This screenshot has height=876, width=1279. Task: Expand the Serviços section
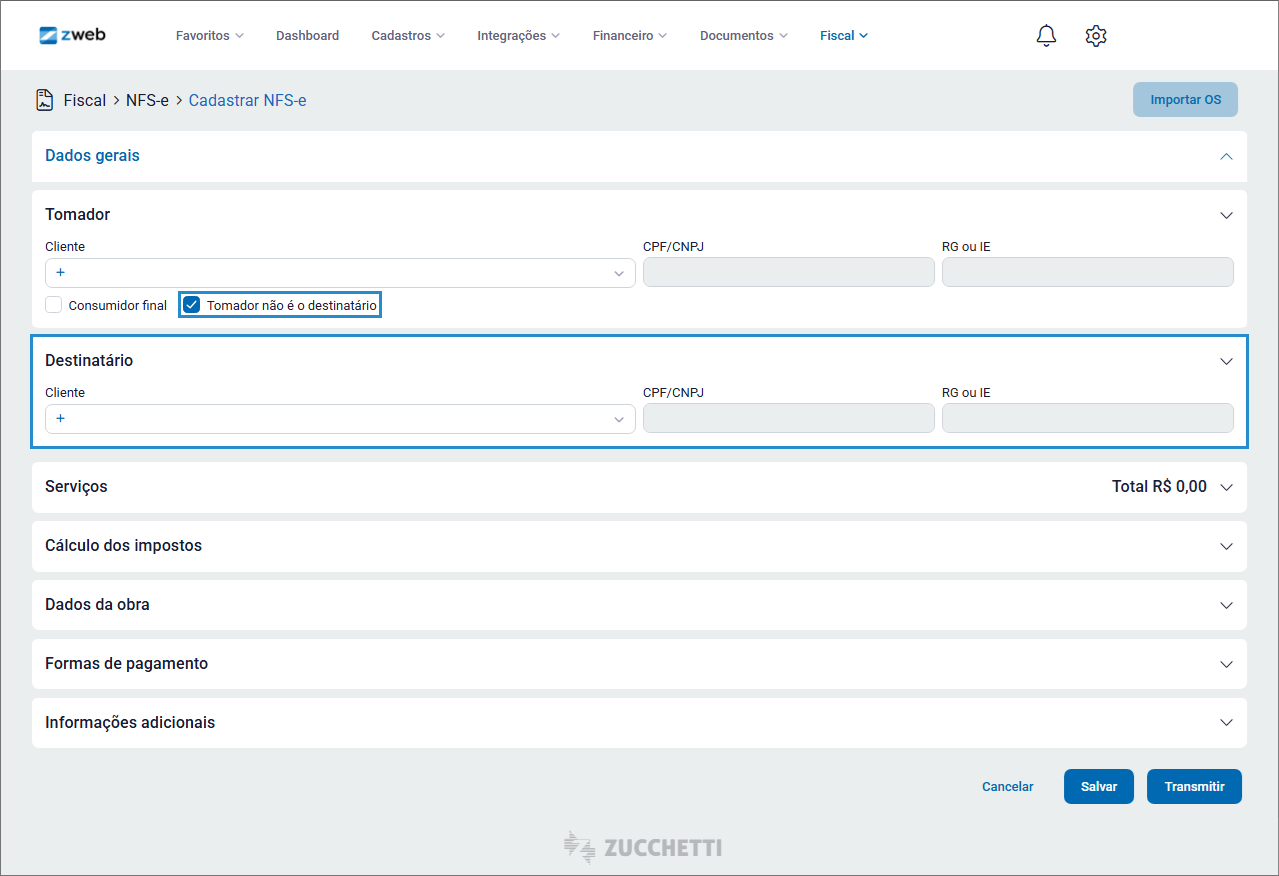1226,487
